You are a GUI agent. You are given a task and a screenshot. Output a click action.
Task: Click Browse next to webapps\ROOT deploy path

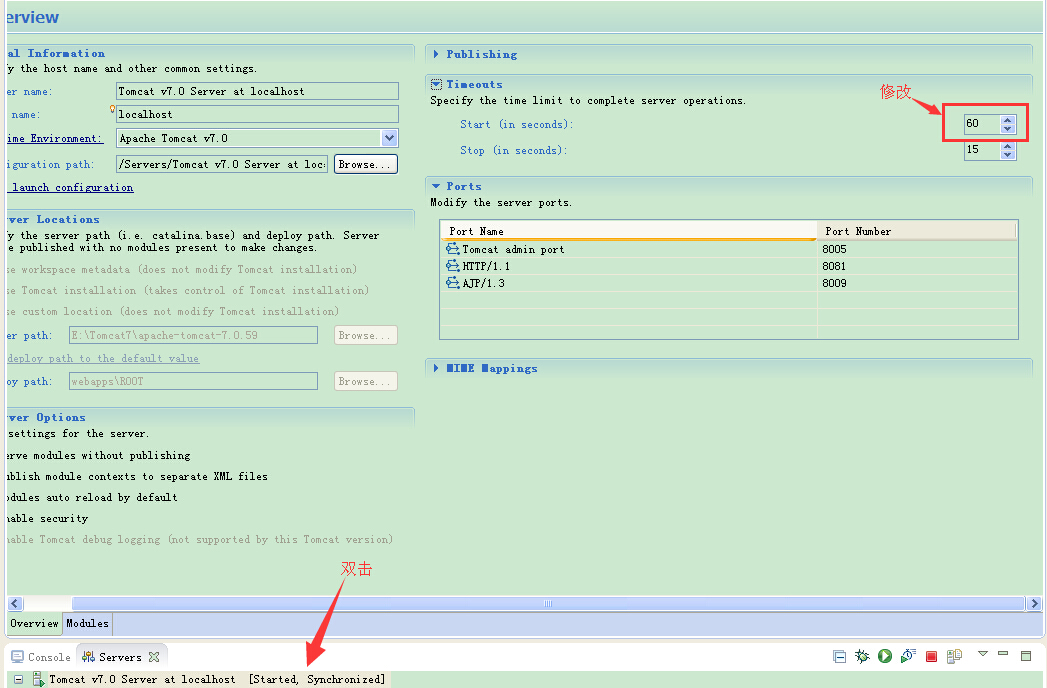tap(365, 381)
